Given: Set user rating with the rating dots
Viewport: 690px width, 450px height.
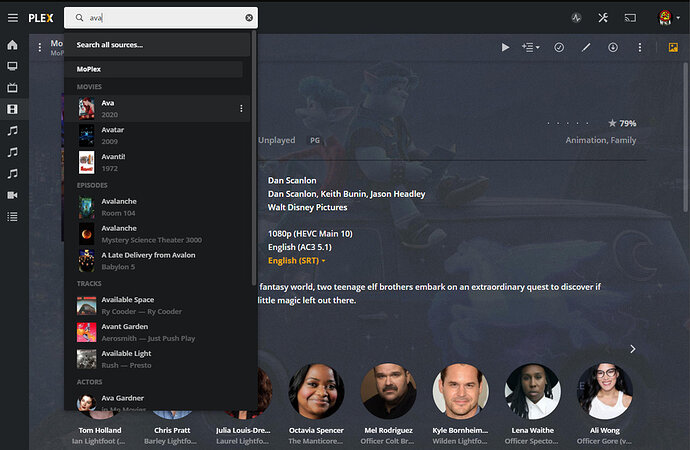Looking at the screenshot, I should click(569, 123).
